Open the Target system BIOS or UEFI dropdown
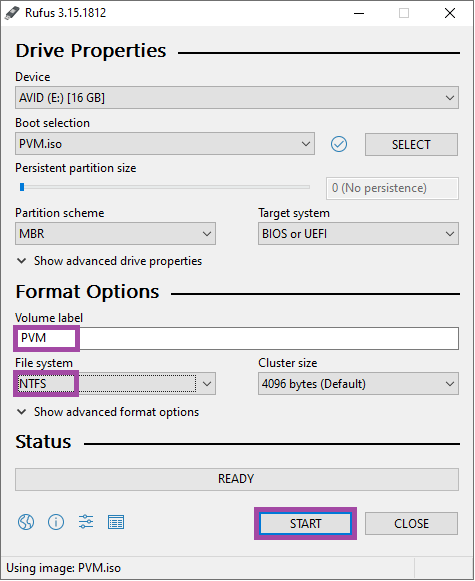The width and height of the screenshot is (475, 581). [x=358, y=234]
